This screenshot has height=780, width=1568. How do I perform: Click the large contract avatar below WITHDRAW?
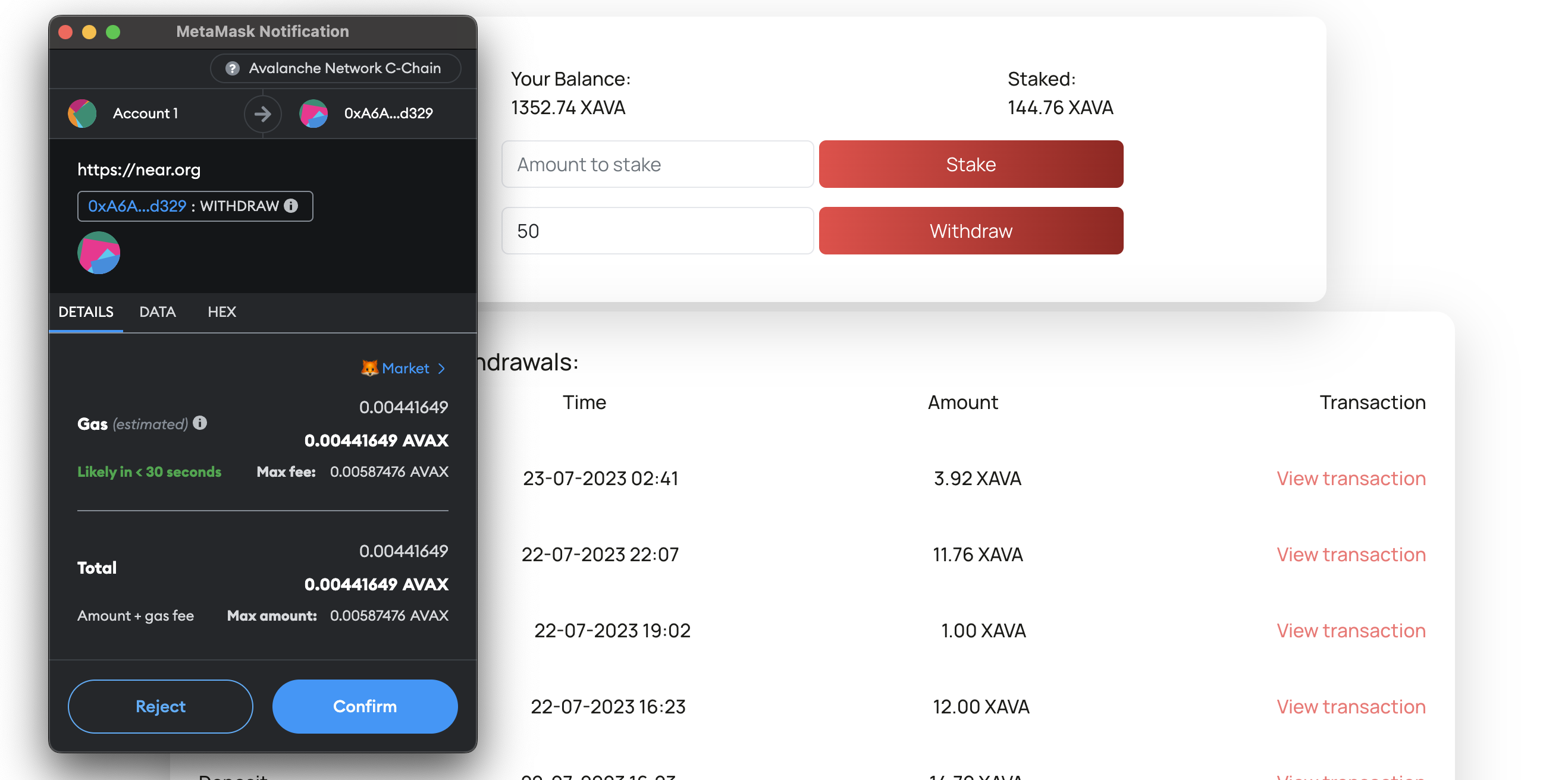click(99, 253)
